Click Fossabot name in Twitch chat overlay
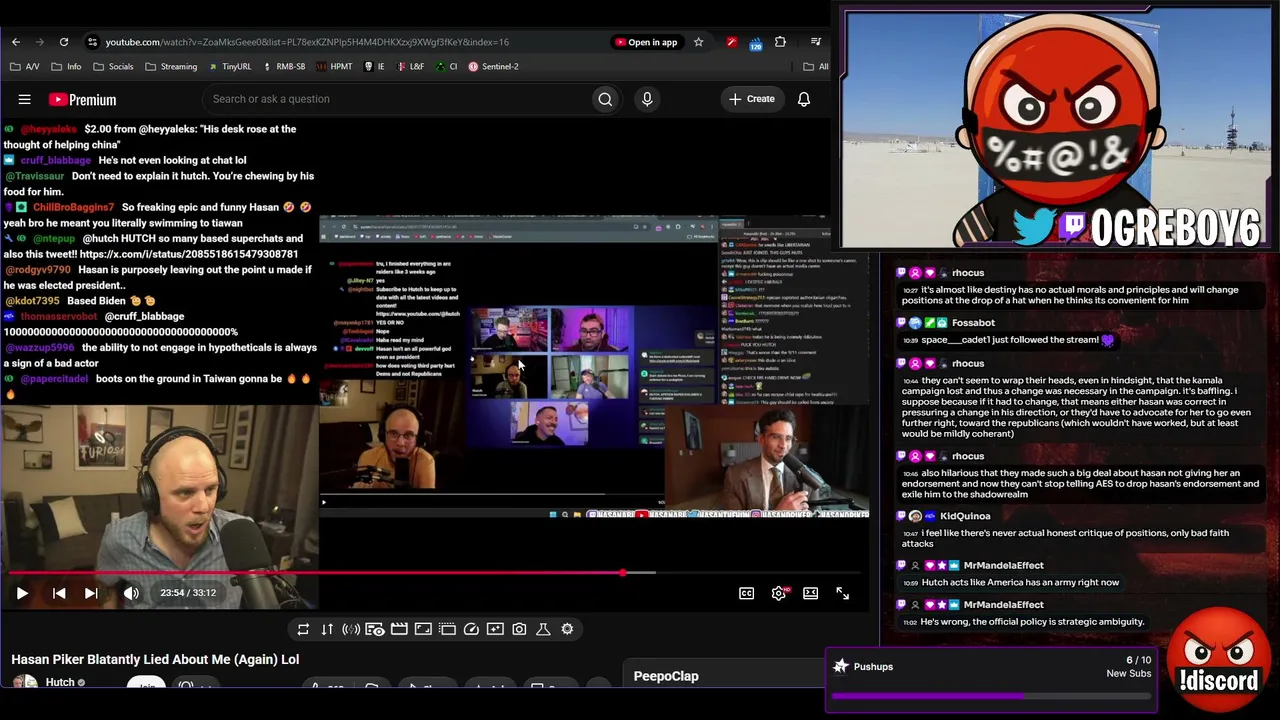 pos(973,323)
